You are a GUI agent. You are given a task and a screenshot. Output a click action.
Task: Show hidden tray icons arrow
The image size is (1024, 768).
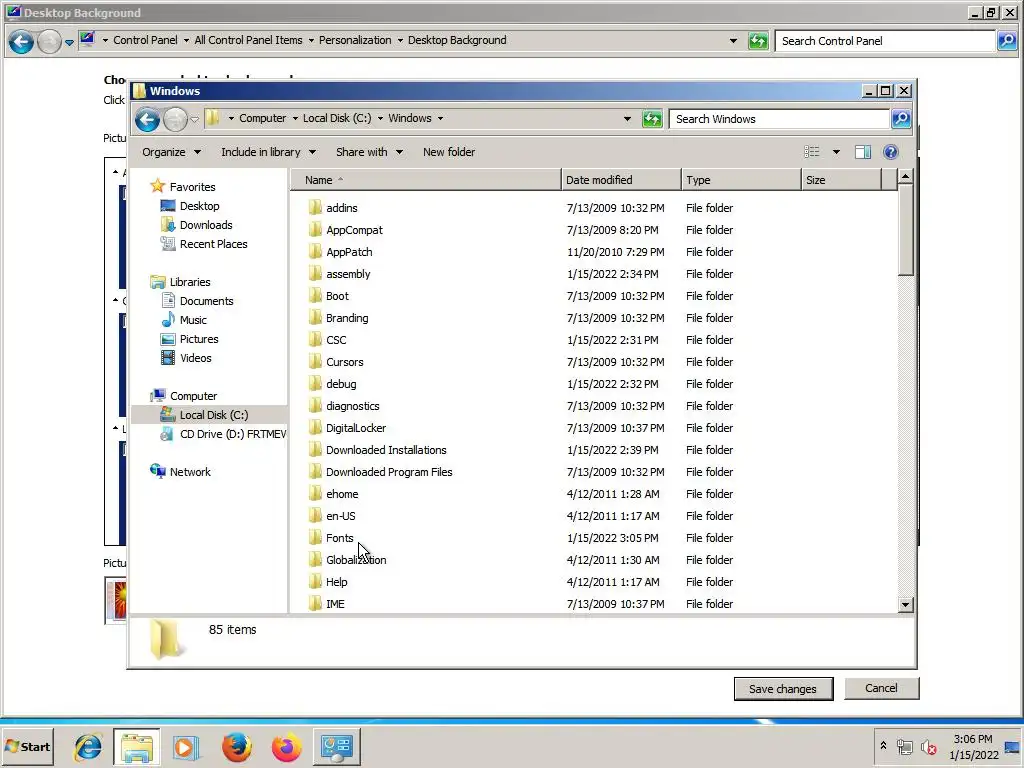click(x=883, y=745)
